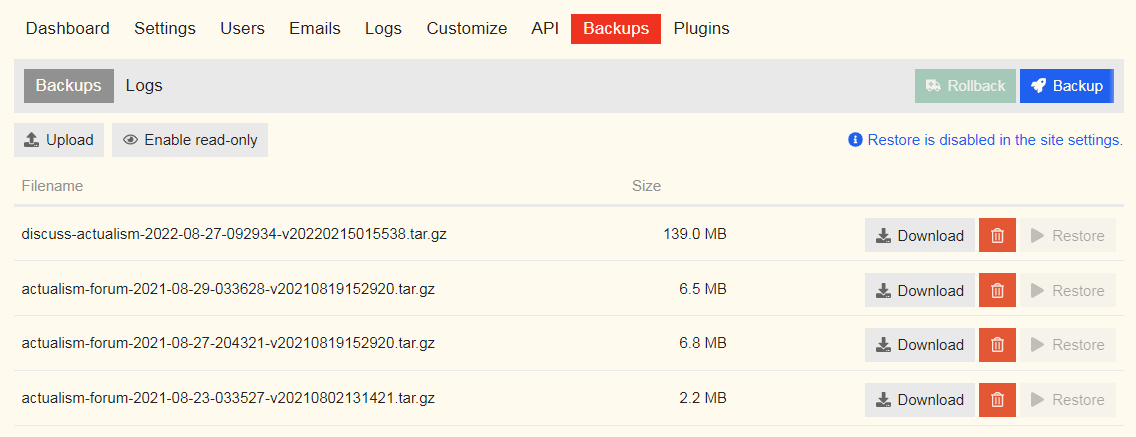The height and width of the screenshot is (437, 1136).
Task: Click the Upload button
Action: (x=58, y=140)
